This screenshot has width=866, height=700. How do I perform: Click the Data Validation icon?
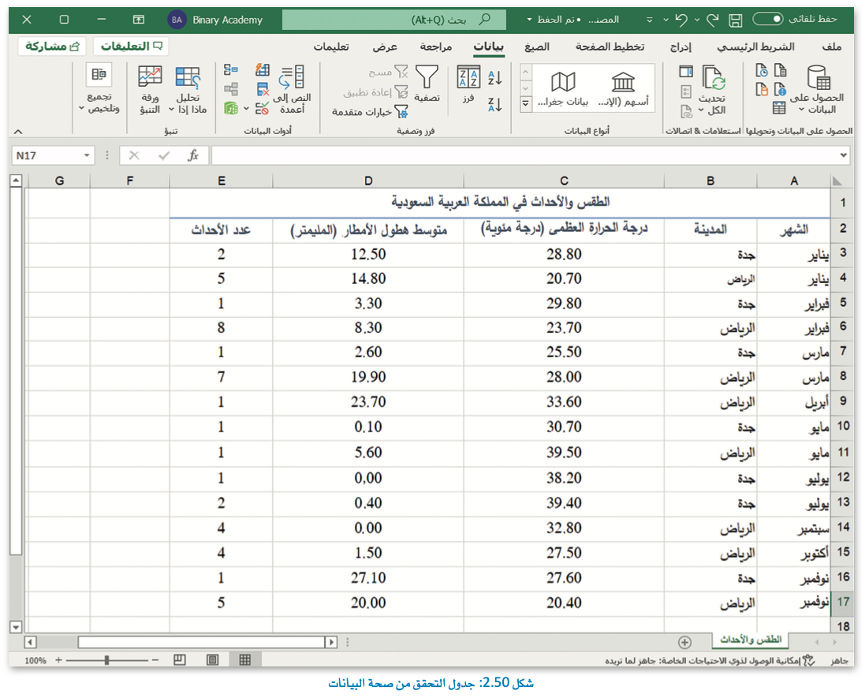pyautogui.click(x=262, y=108)
